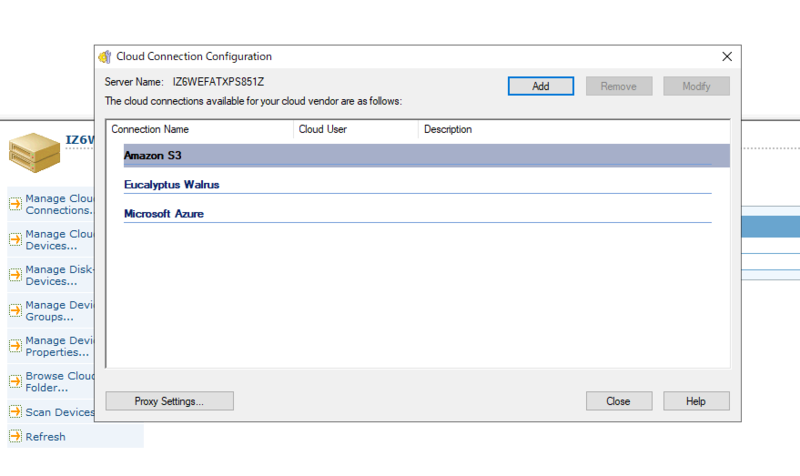Open Proxy Settings dialog

coord(169,401)
